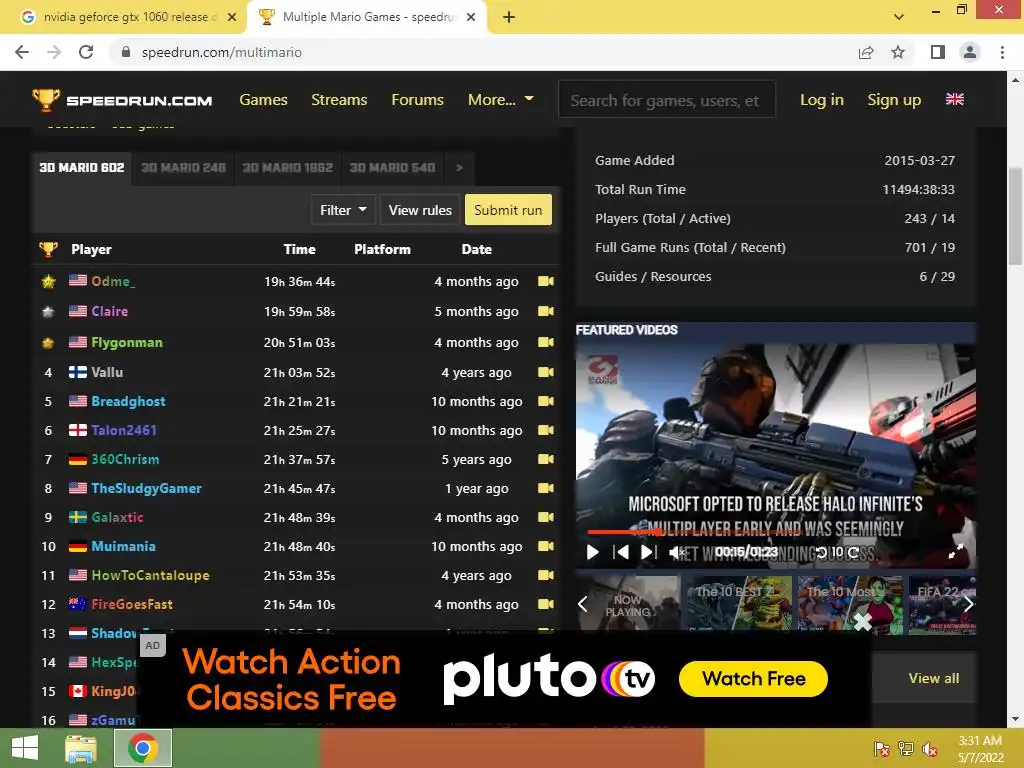Select the 3D Mario 246 tab

tap(184, 168)
